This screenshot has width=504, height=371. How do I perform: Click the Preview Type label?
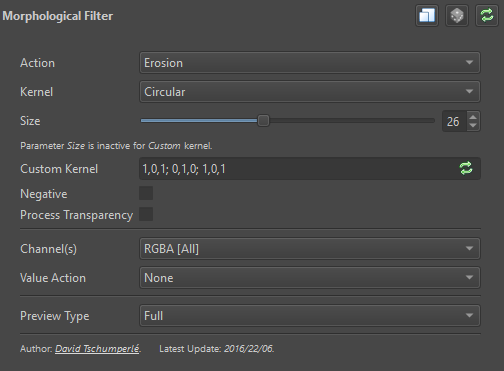click(x=55, y=316)
